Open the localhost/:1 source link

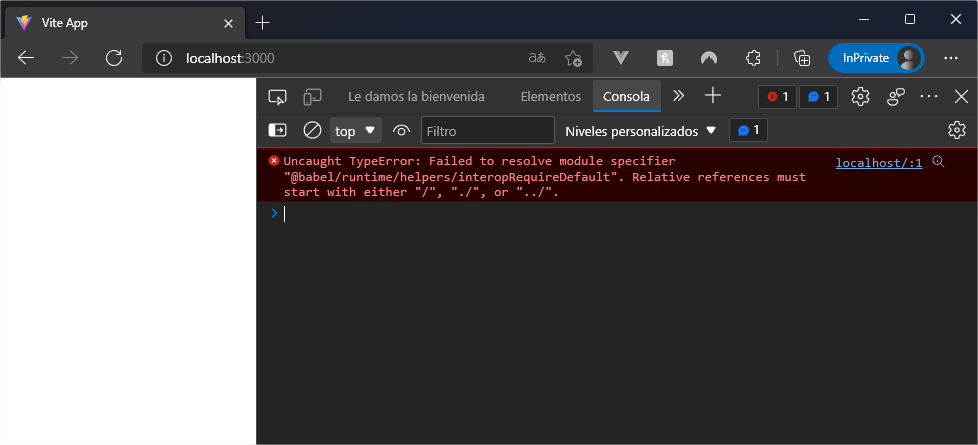(879, 163)
